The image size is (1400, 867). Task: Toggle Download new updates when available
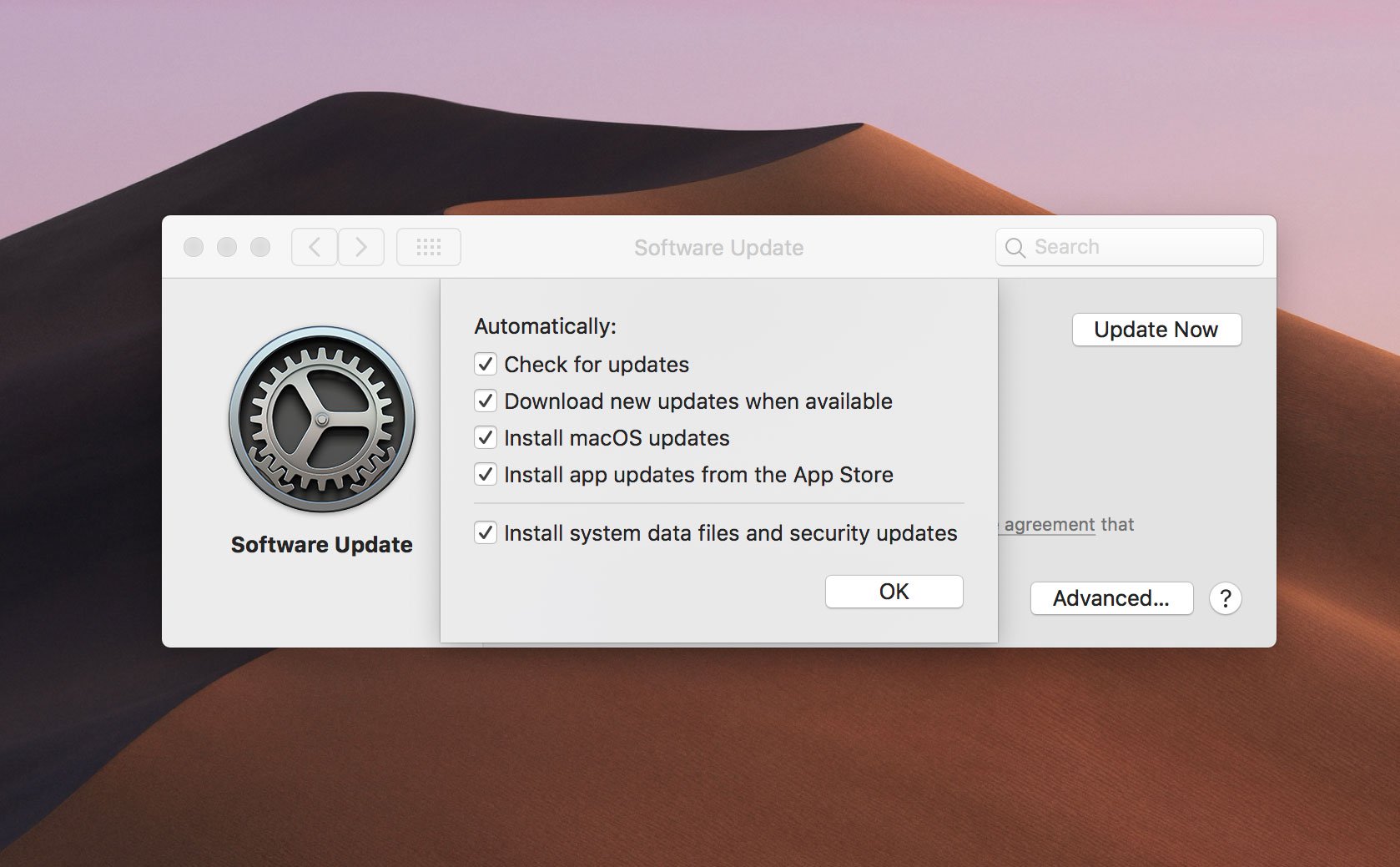click(486, 401)
